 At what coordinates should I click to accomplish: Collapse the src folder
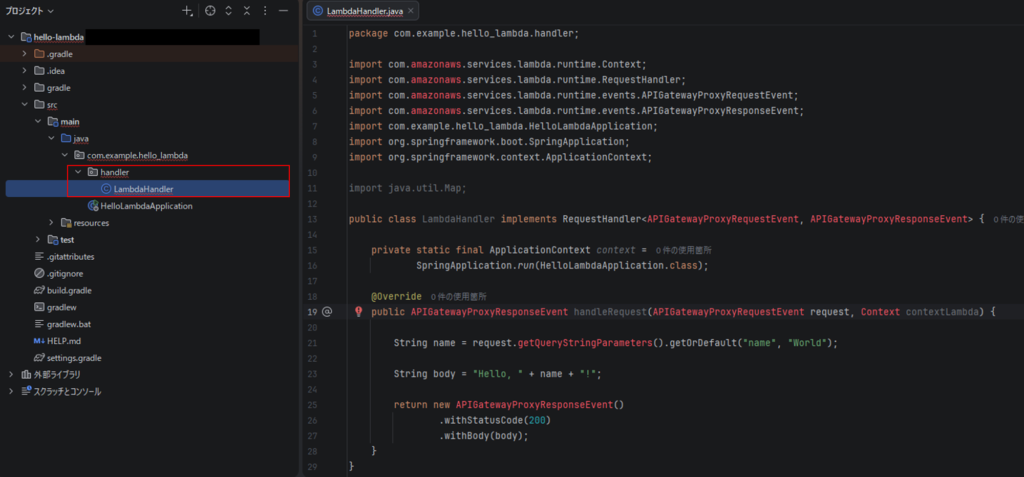25,105
